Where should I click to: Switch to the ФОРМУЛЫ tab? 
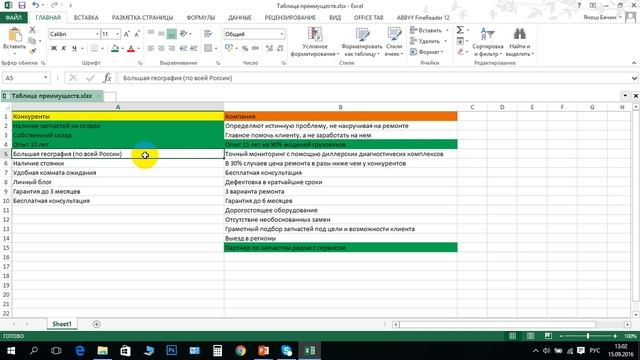201,18
